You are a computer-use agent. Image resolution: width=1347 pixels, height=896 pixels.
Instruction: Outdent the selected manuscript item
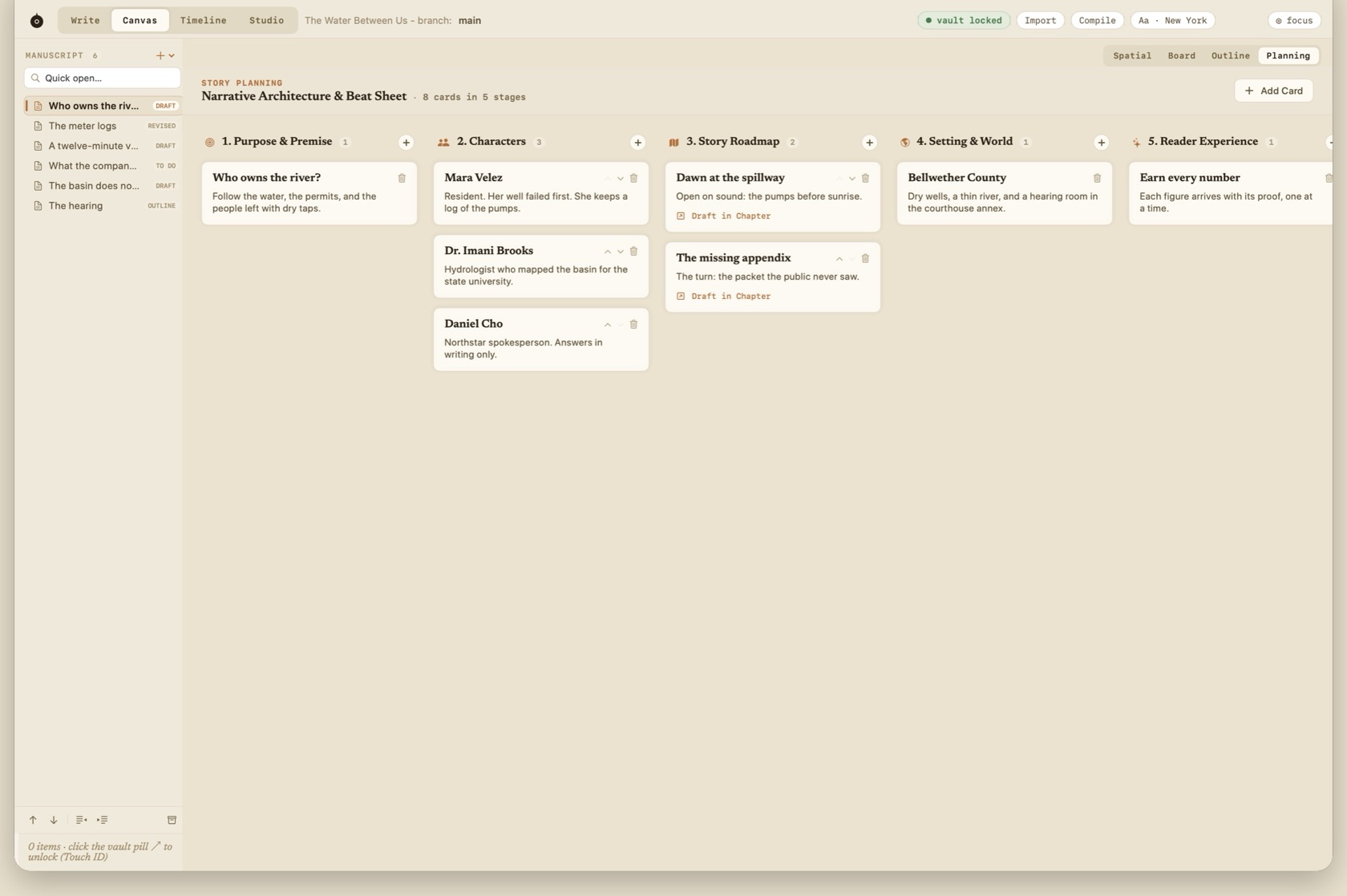click(81, 820)
